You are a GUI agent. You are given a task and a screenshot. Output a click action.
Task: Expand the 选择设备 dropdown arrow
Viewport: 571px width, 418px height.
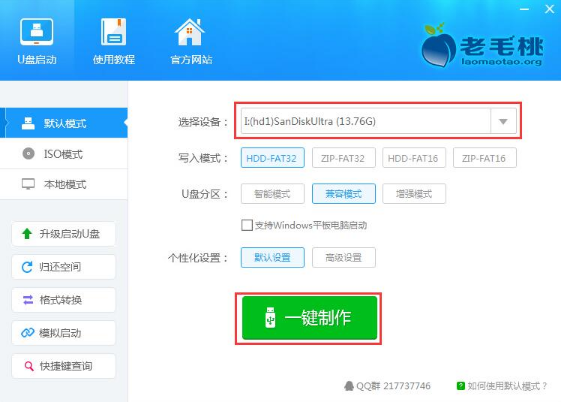[503, 121]
